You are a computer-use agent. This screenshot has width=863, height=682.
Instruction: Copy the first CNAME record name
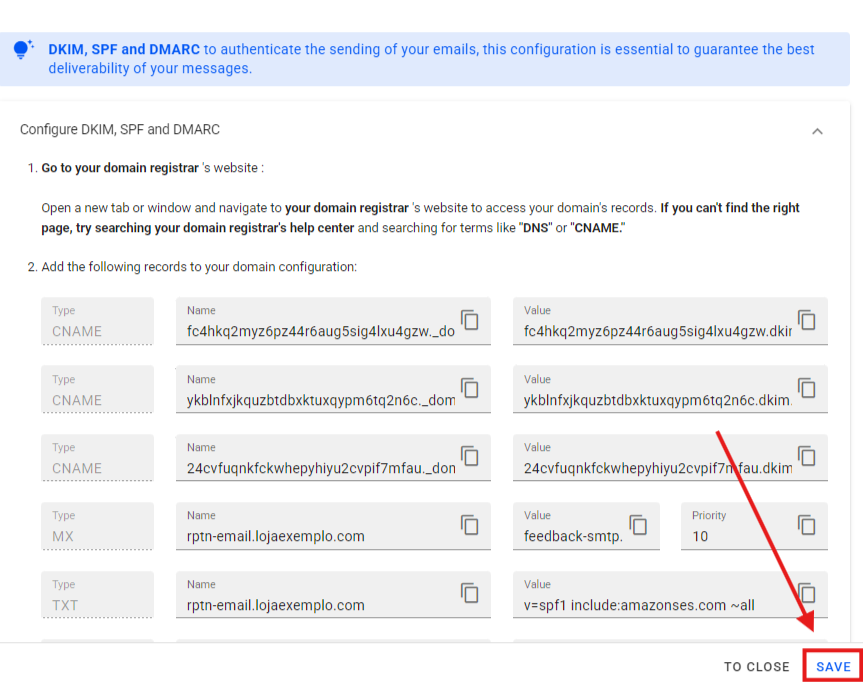[469, 320]
